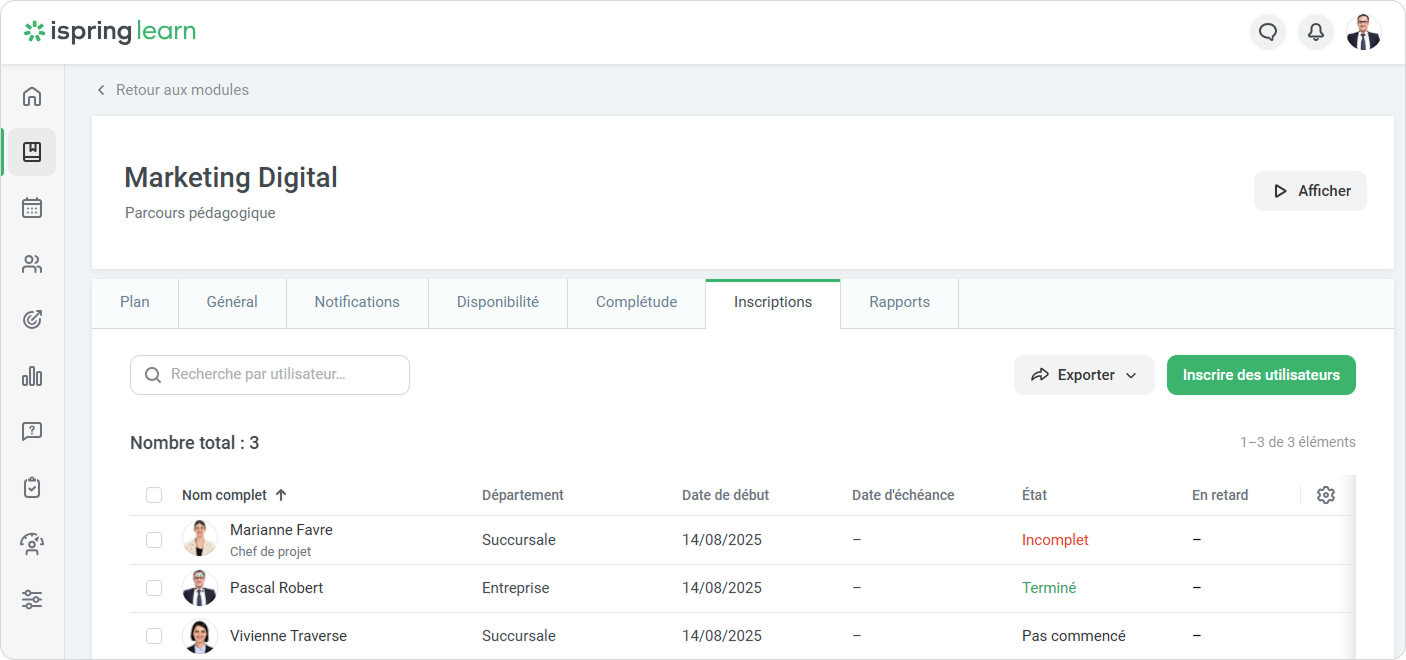The image size is (1406, 660).
Task: Open the chat messages icon
Action: point(1268,32)
